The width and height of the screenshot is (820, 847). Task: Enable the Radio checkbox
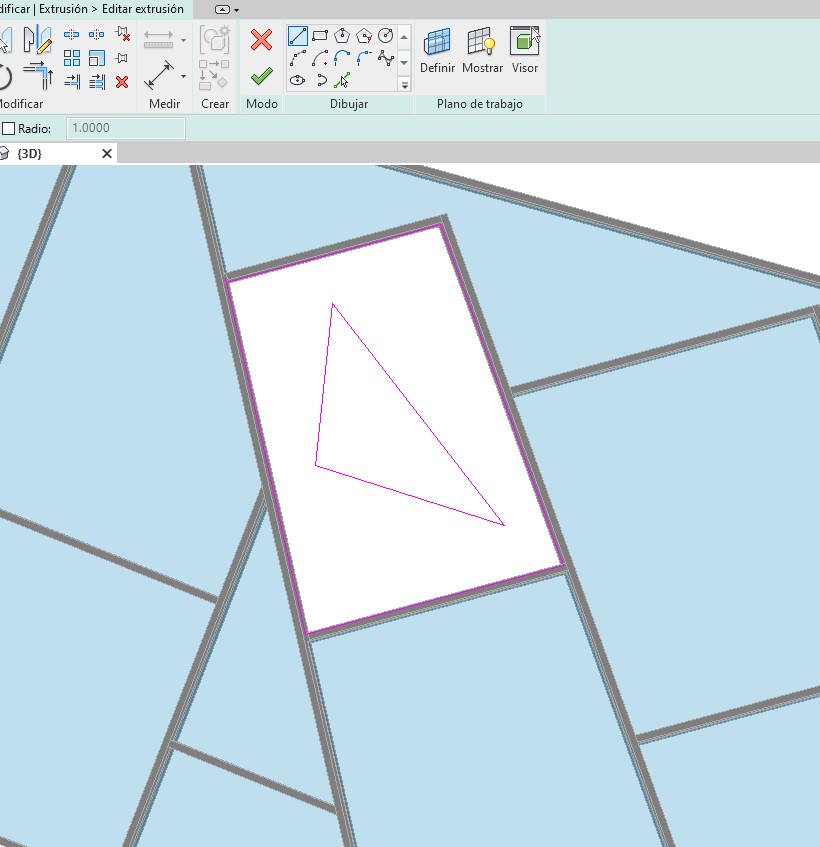(9, 129)
